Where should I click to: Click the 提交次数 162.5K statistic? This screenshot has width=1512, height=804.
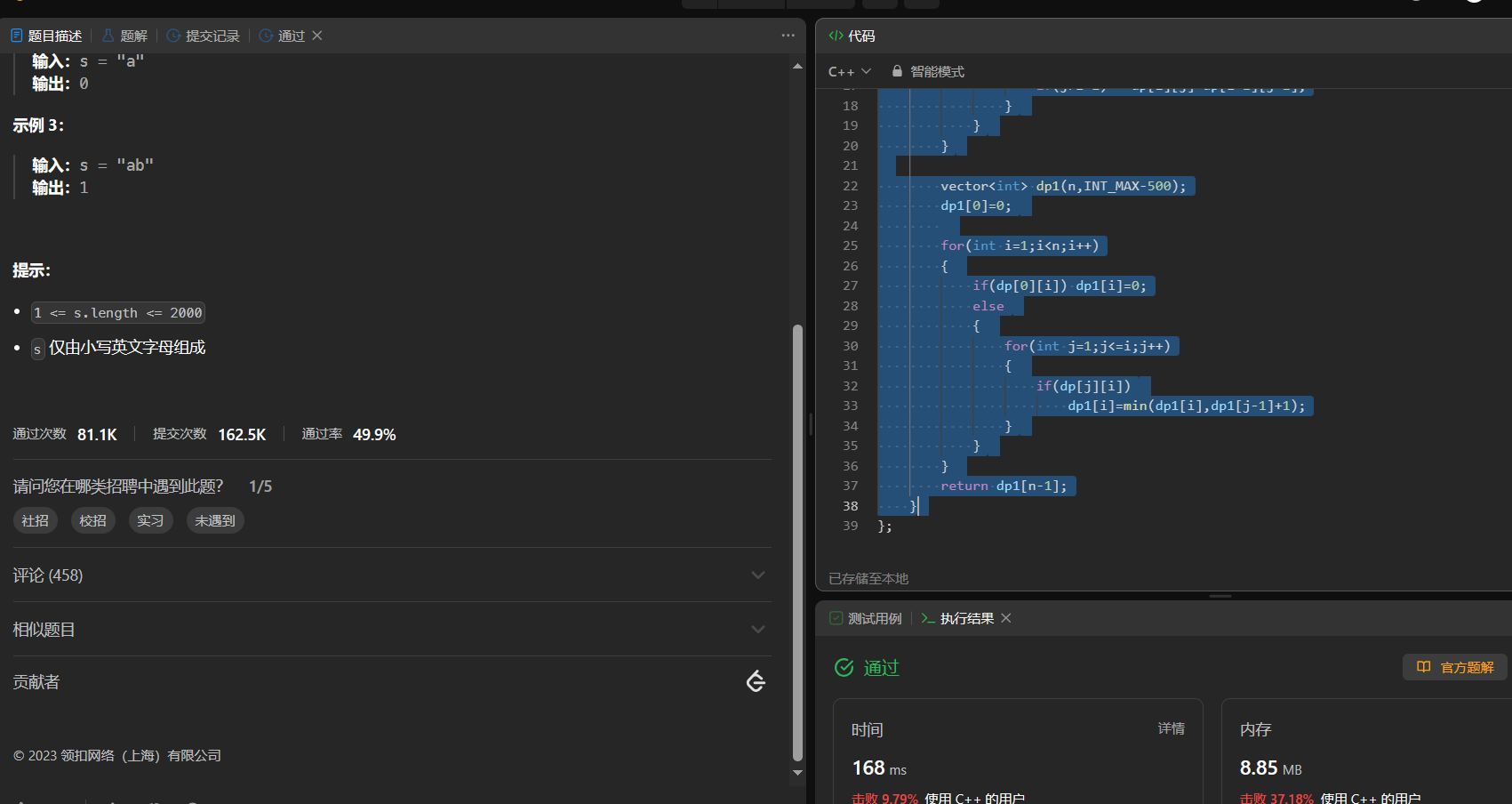click(209, 434)
